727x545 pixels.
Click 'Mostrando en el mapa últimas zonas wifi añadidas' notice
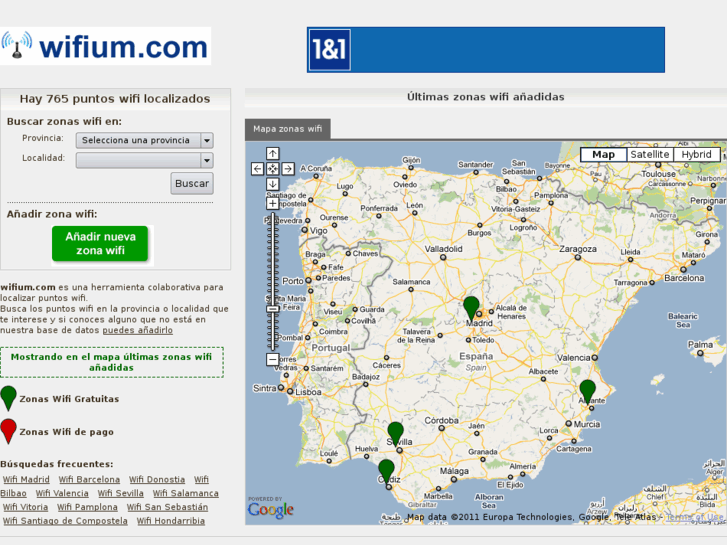click(x=112, y=362)
